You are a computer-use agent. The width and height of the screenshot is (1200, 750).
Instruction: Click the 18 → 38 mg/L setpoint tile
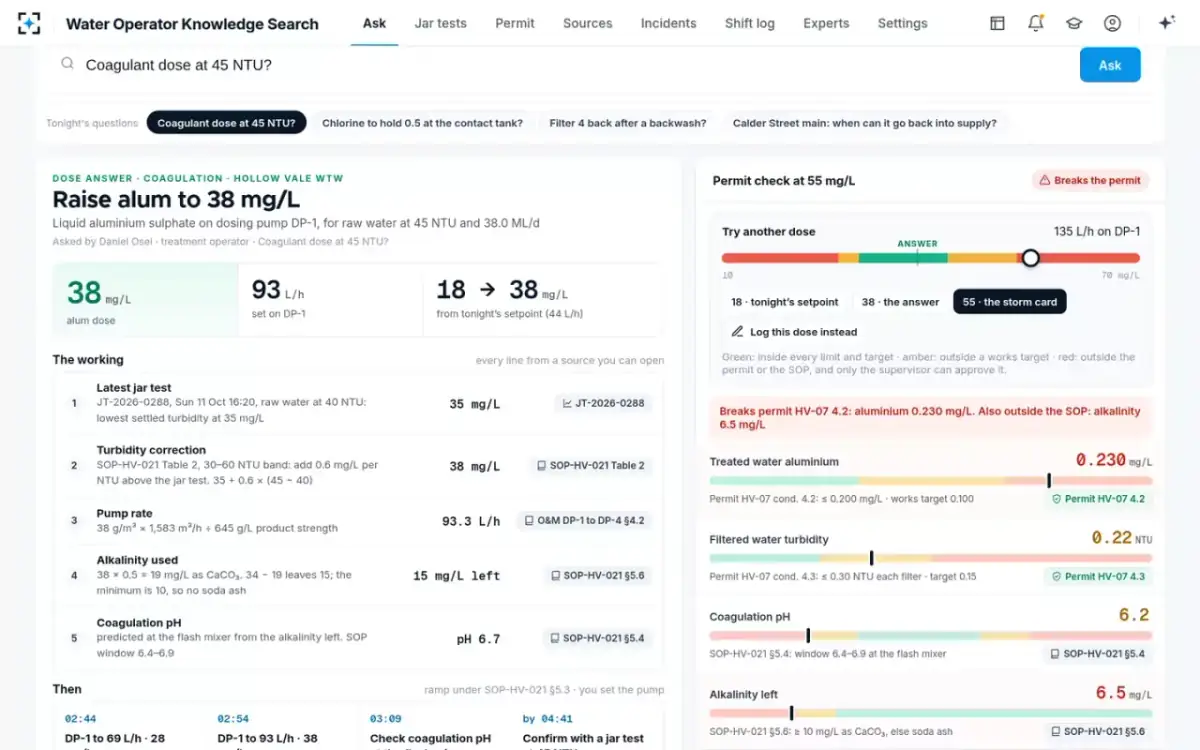pos(543,300)
